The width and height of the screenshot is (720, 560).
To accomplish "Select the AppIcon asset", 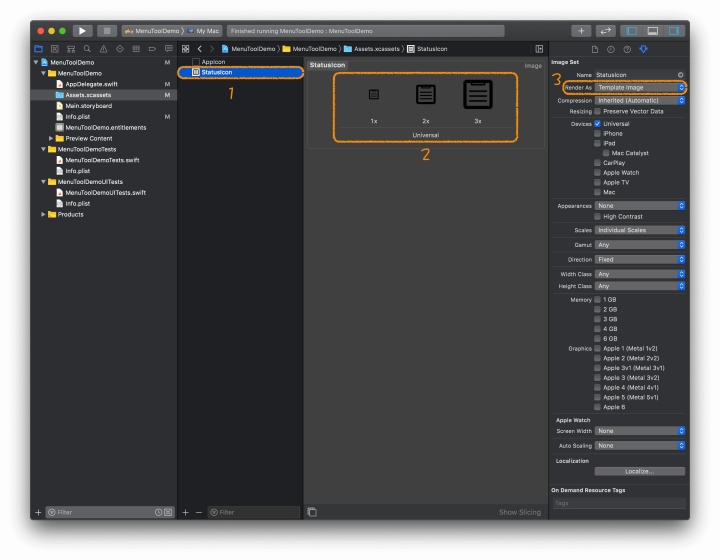I will [213, 62].
